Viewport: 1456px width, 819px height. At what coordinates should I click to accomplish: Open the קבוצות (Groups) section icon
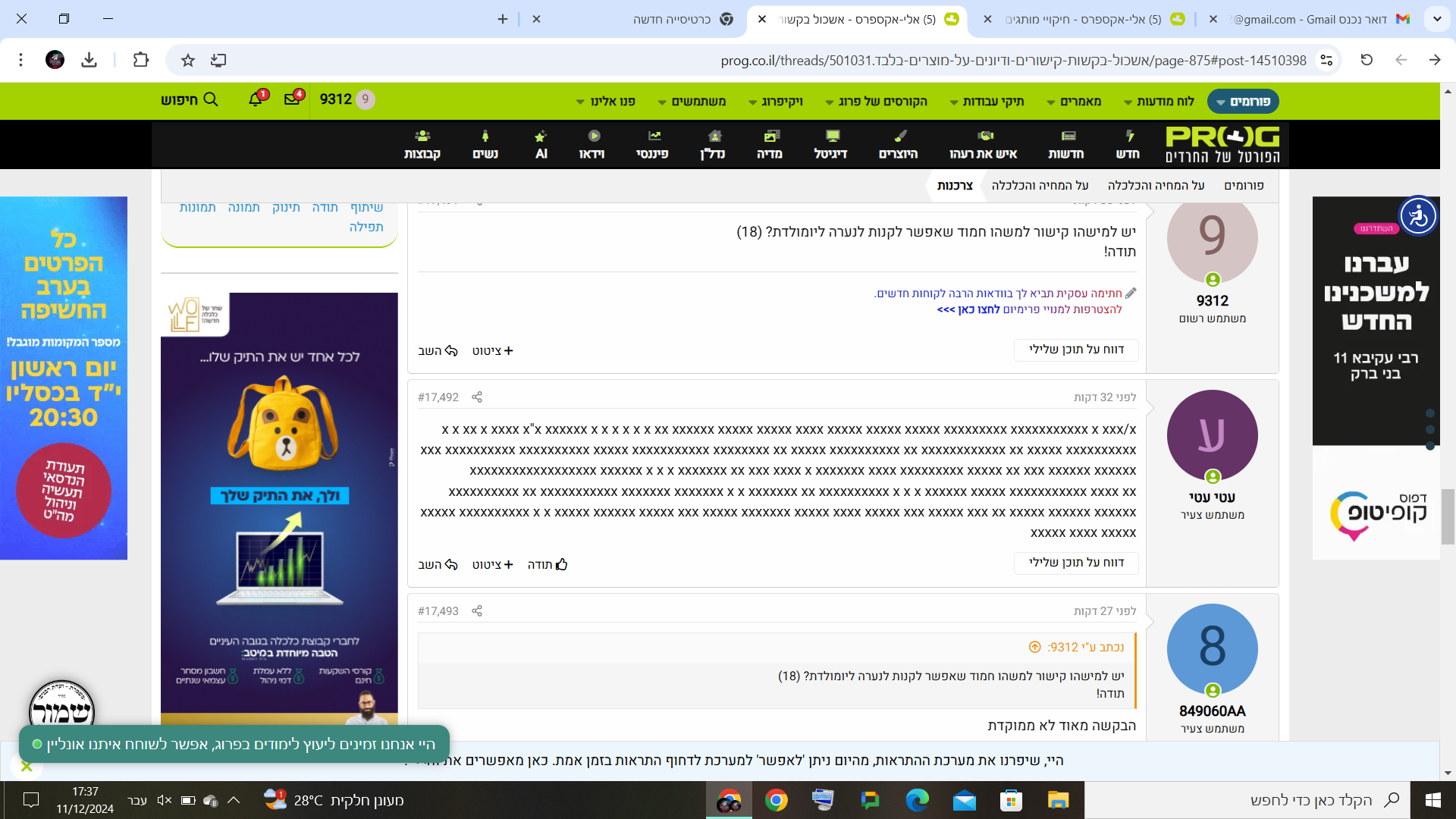pos(422,144)
